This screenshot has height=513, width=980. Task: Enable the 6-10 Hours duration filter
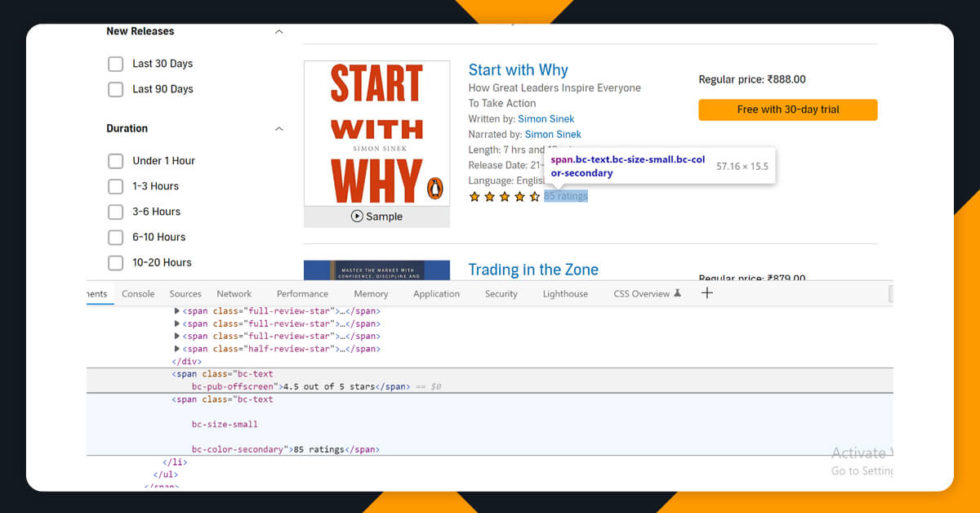click(x=116, y=237)
